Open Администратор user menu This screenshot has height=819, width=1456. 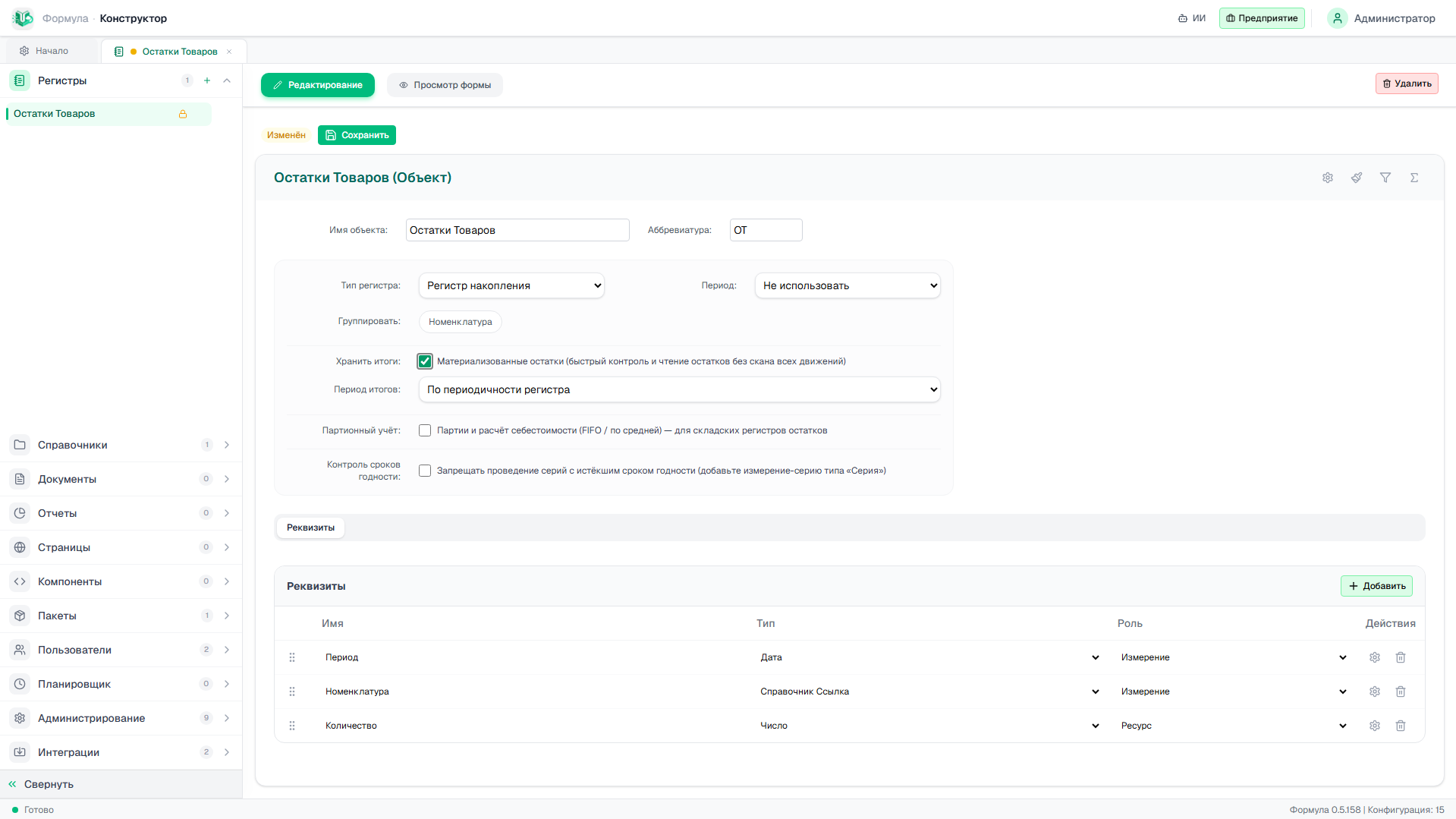coord(1382,18)
